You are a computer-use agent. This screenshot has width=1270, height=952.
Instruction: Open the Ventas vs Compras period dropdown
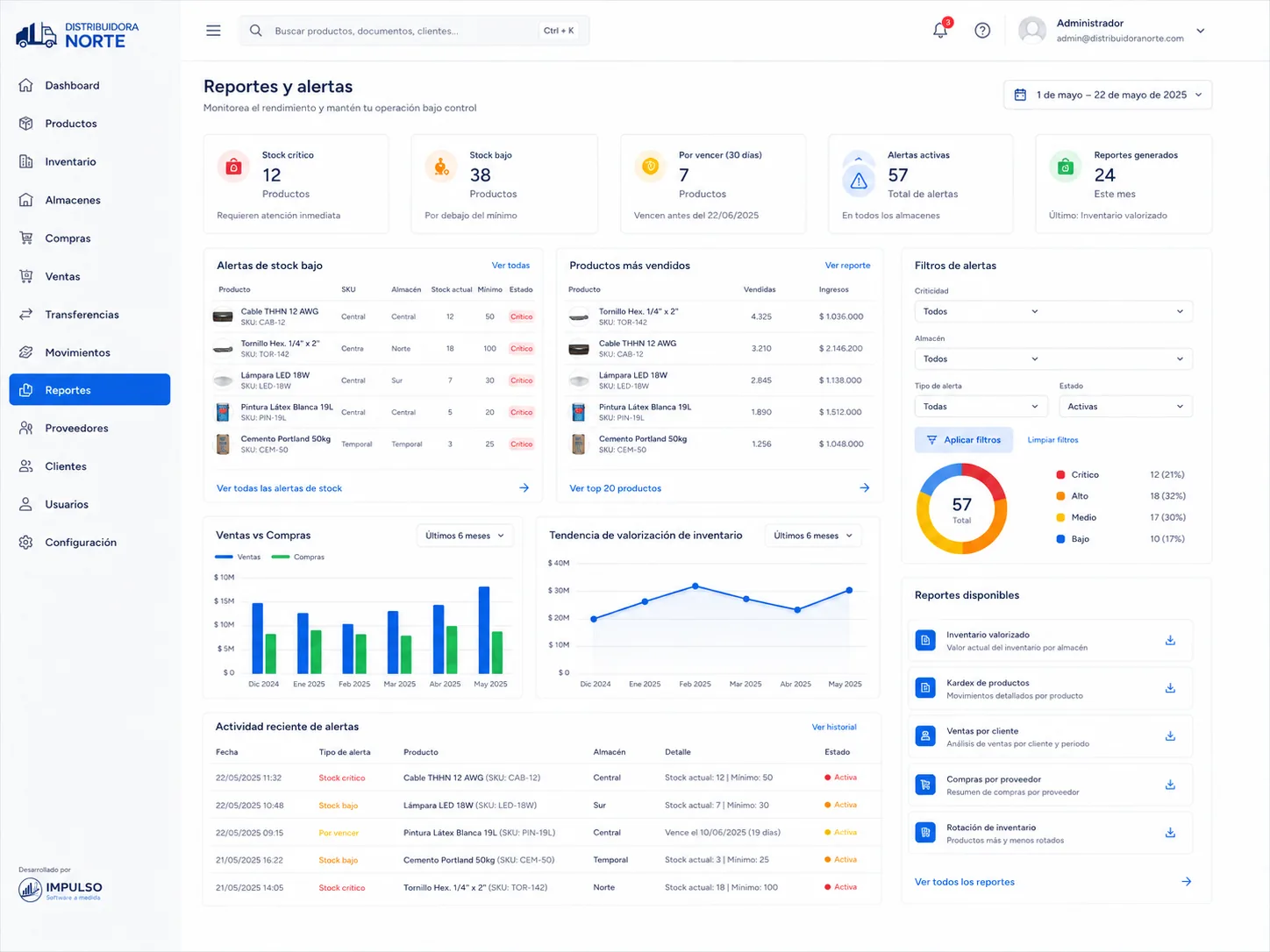coord(464,536)
